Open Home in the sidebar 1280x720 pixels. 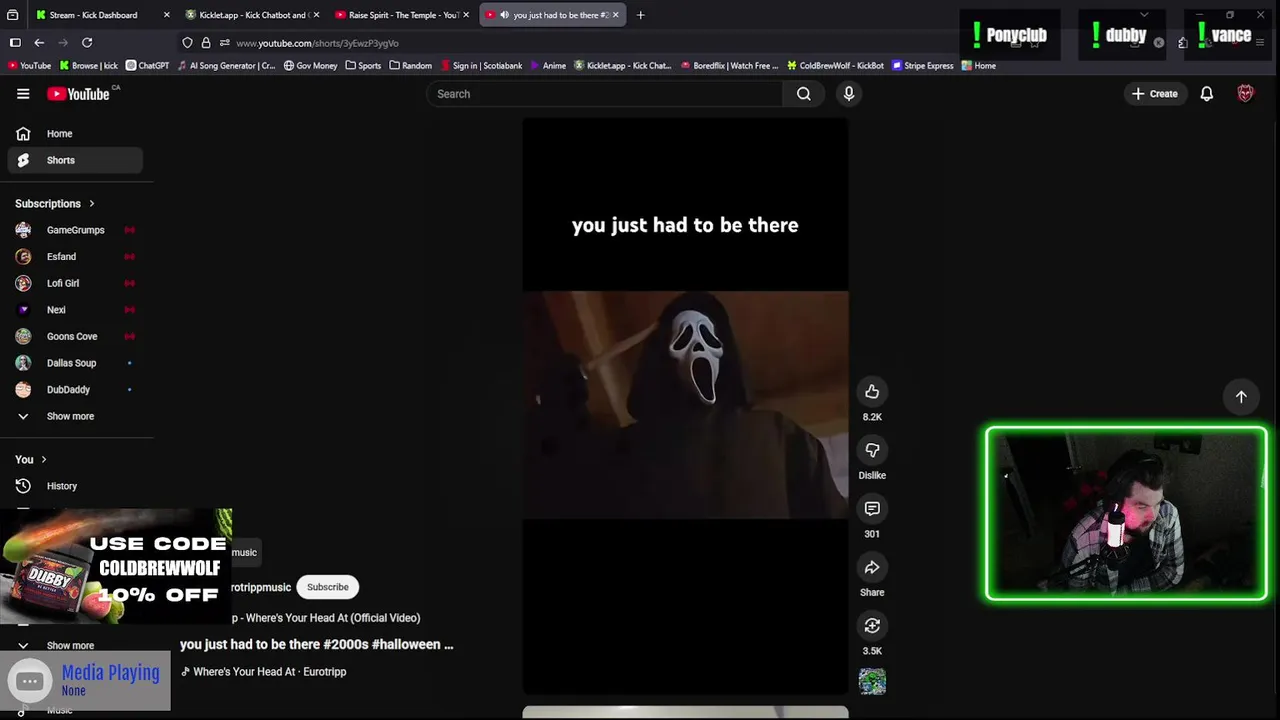pos(75,133)
